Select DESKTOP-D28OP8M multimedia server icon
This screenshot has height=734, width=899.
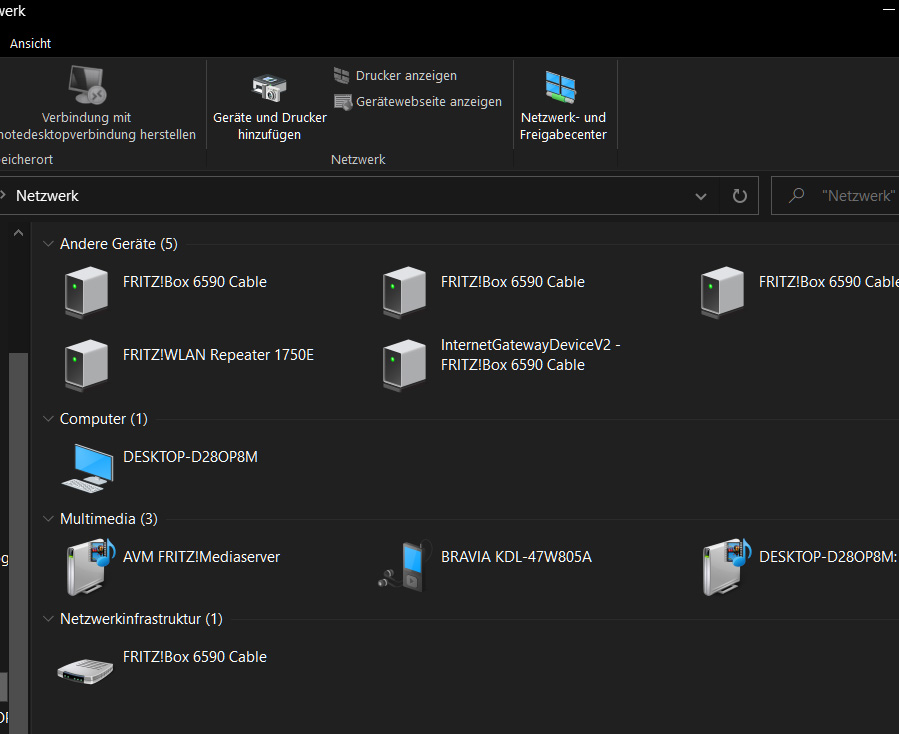coord(726,567)
